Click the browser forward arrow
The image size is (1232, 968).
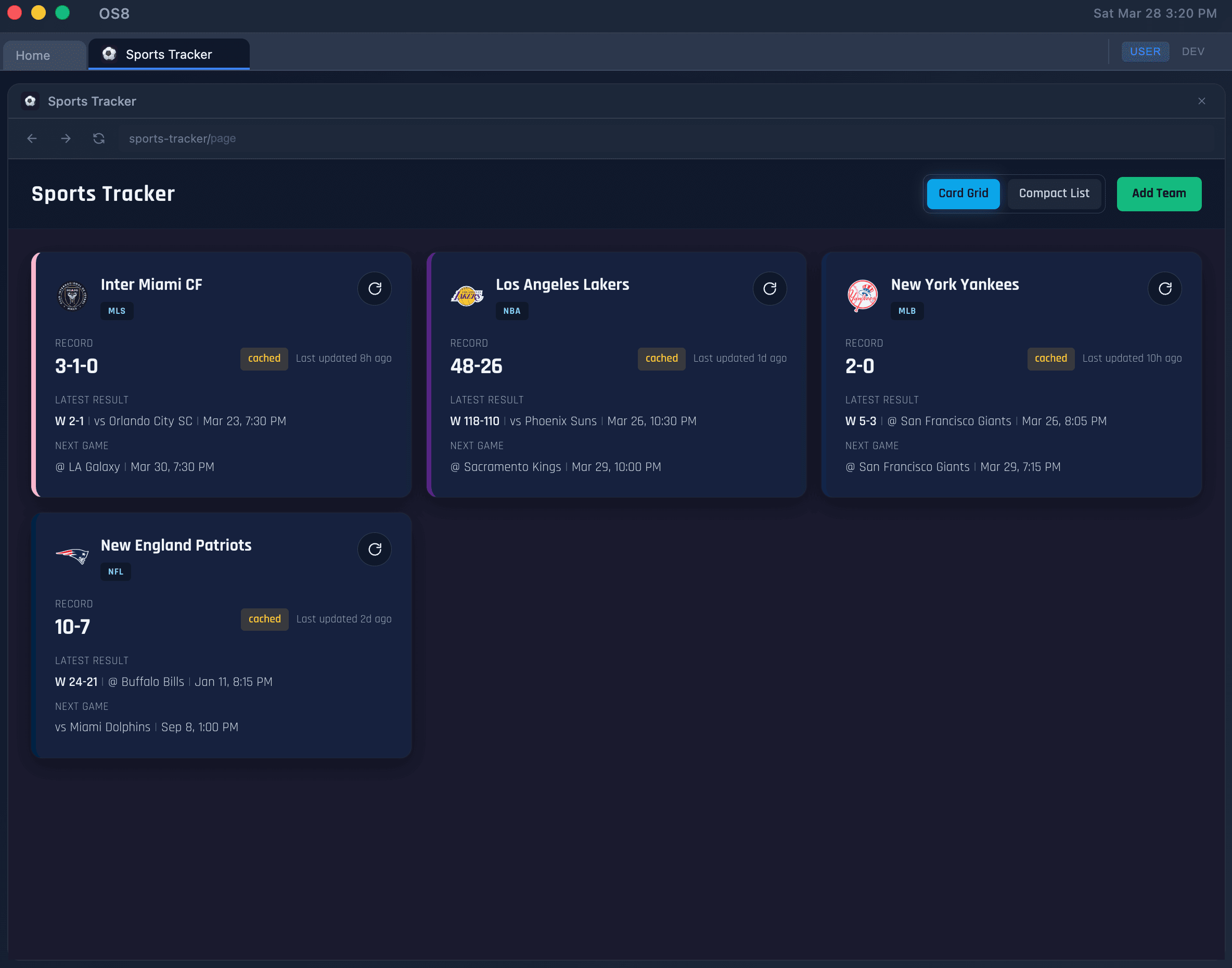click(x=66, y=138)
